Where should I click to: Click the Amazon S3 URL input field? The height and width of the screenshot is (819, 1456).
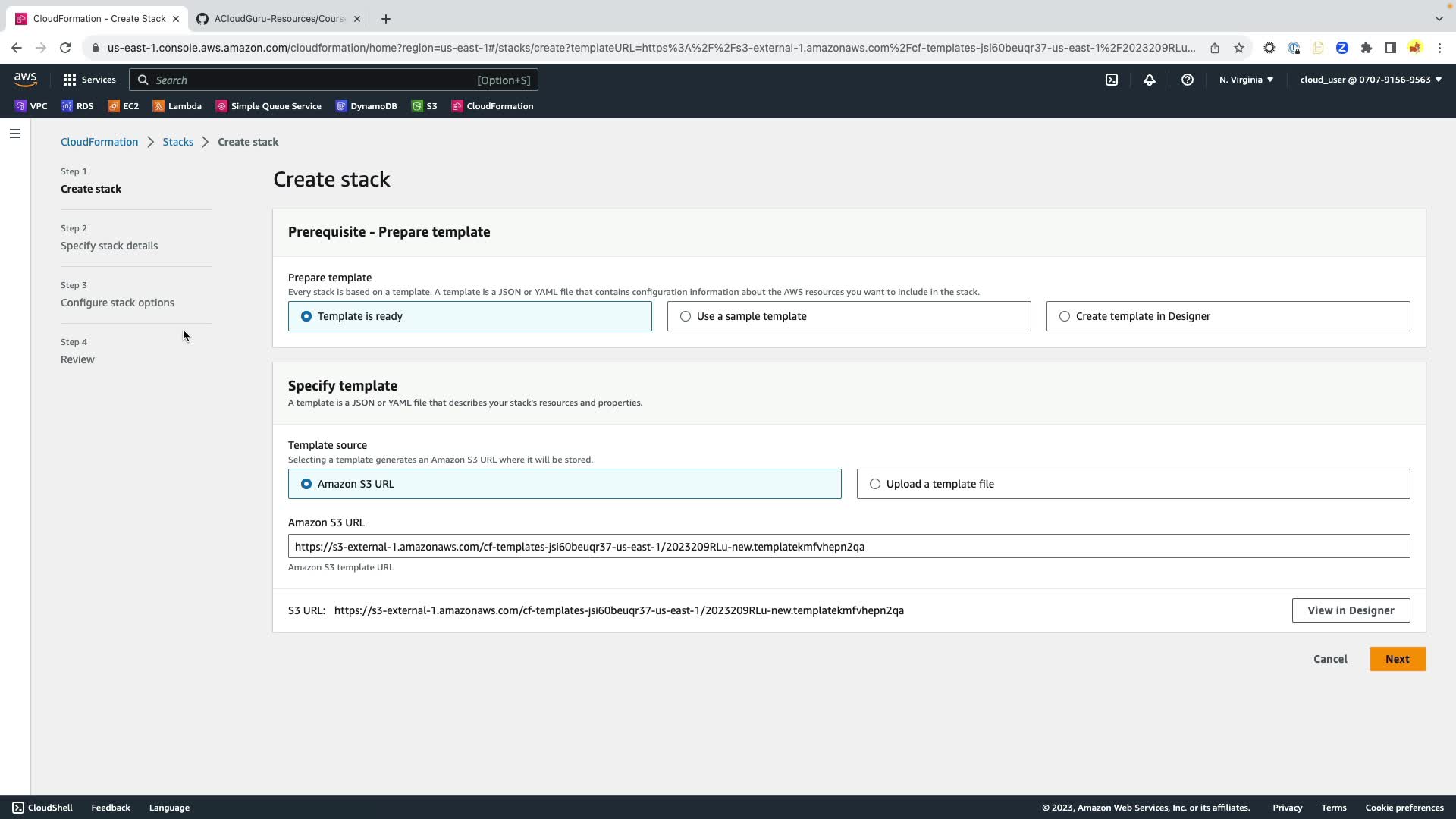click(849, 546)
